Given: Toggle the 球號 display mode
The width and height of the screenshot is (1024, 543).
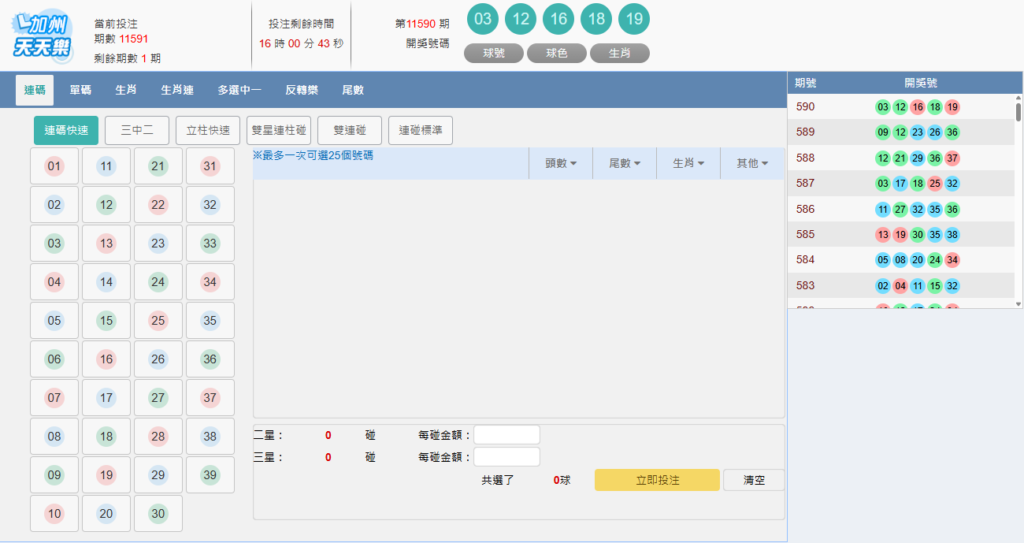Looking at the screenshot, I should point(494,54).
